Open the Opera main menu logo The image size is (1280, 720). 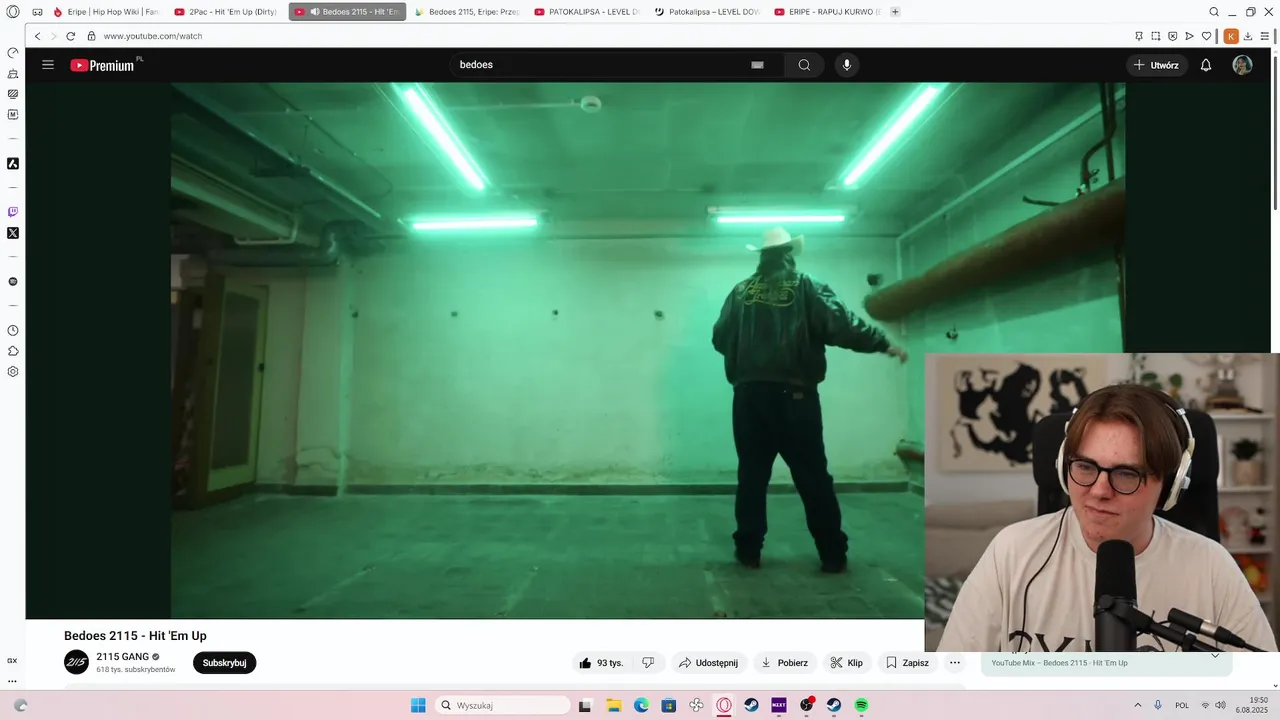13,12
